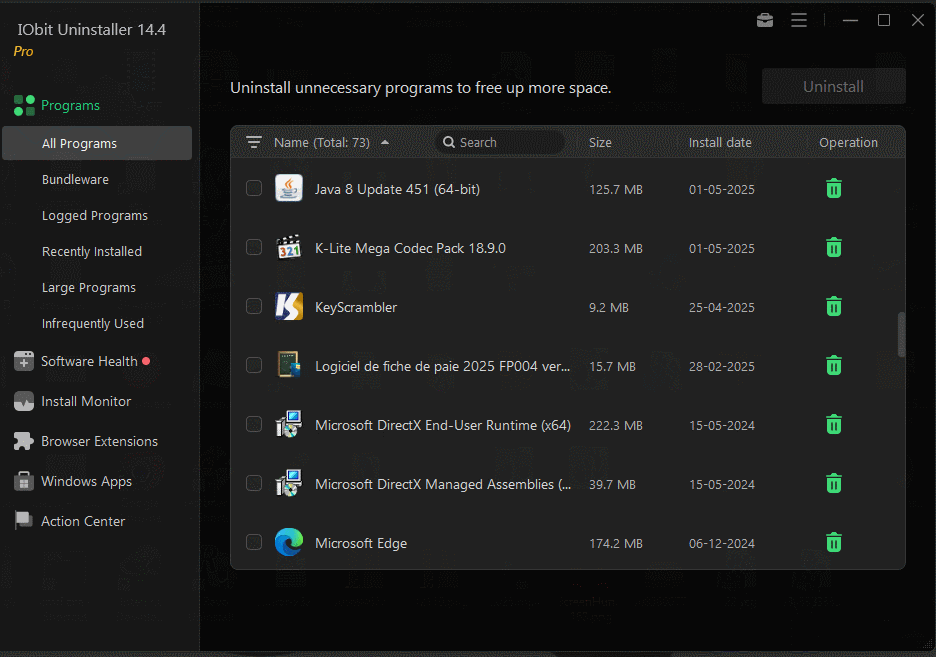Click the K-Lite Codec Pack program icon

coord(289,247)
